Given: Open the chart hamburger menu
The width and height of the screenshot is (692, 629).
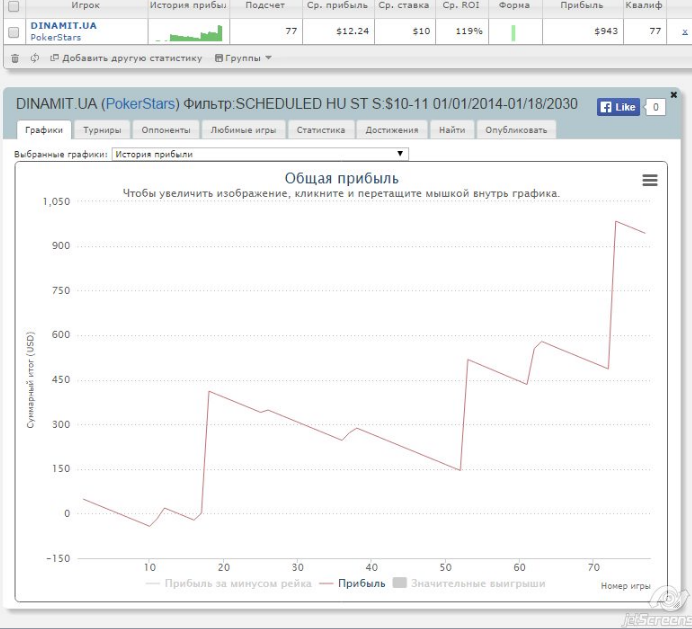Looking at the screenshot, I should 650,180.
